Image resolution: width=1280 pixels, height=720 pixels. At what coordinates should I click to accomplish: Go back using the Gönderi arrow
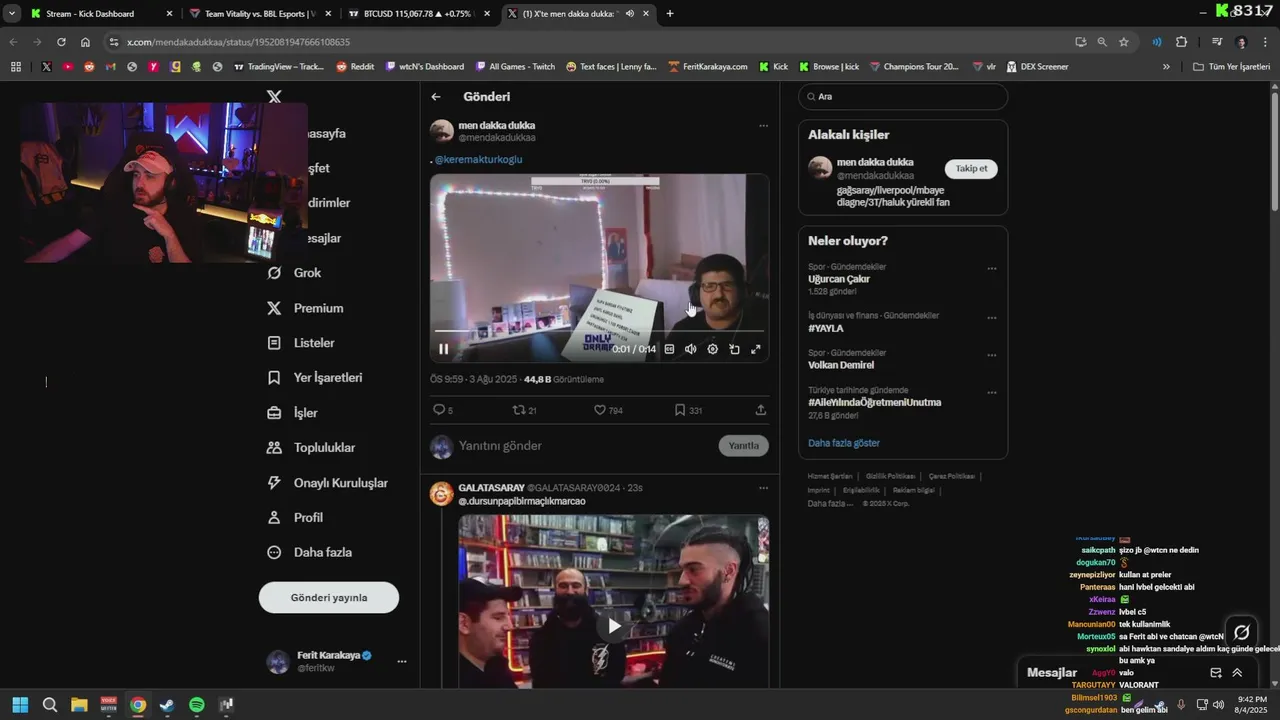tap(436, 97)
